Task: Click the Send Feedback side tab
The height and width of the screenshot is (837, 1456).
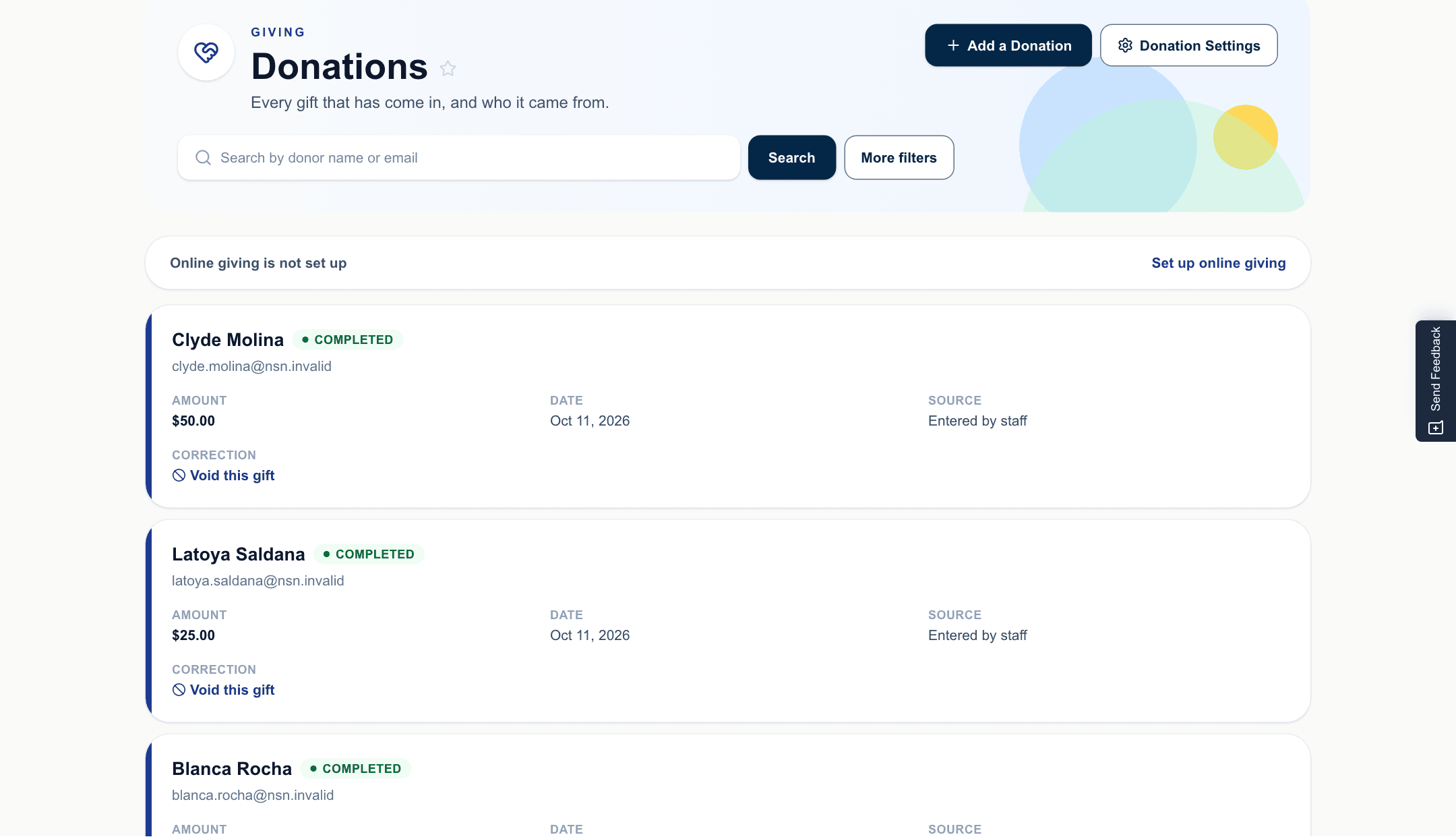Action: click(x=1436, y=381)
